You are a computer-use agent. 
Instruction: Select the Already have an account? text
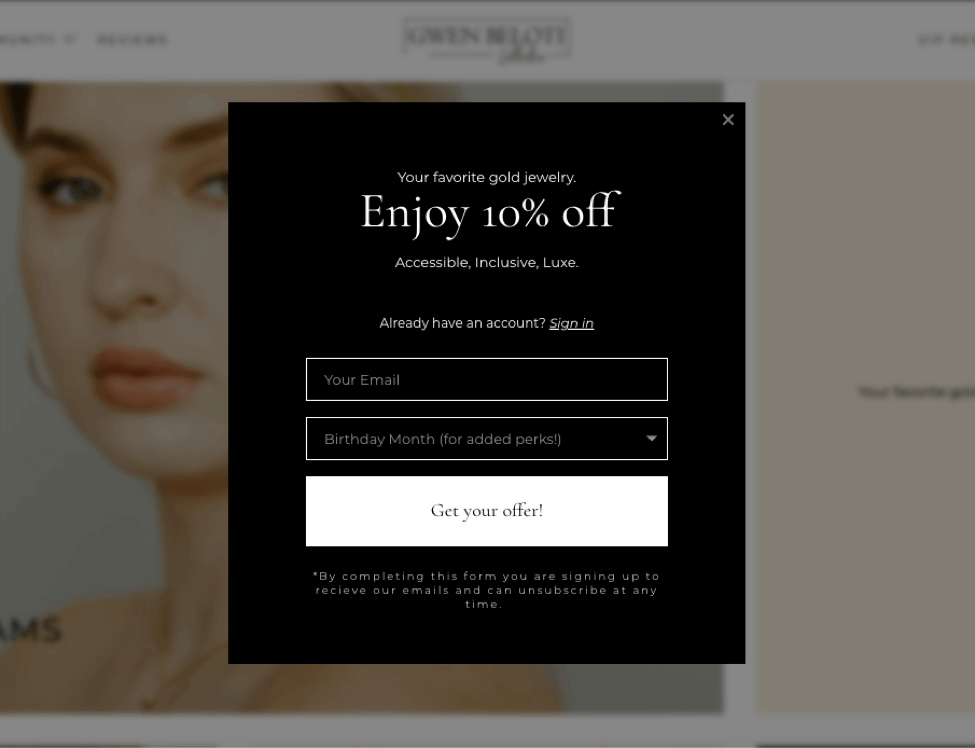click(463, 323)
